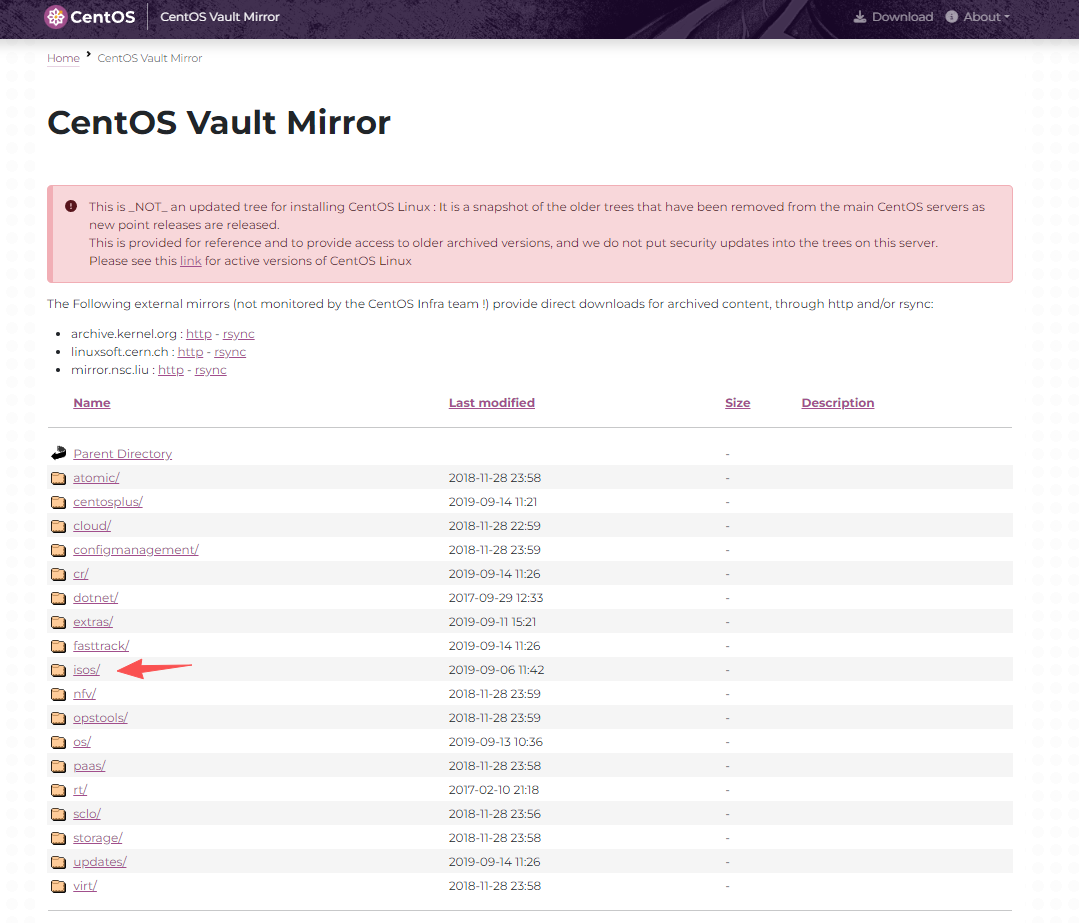1079x923 pixels.
Task: Open the isos/ directory link
Action: click(87, 670)
